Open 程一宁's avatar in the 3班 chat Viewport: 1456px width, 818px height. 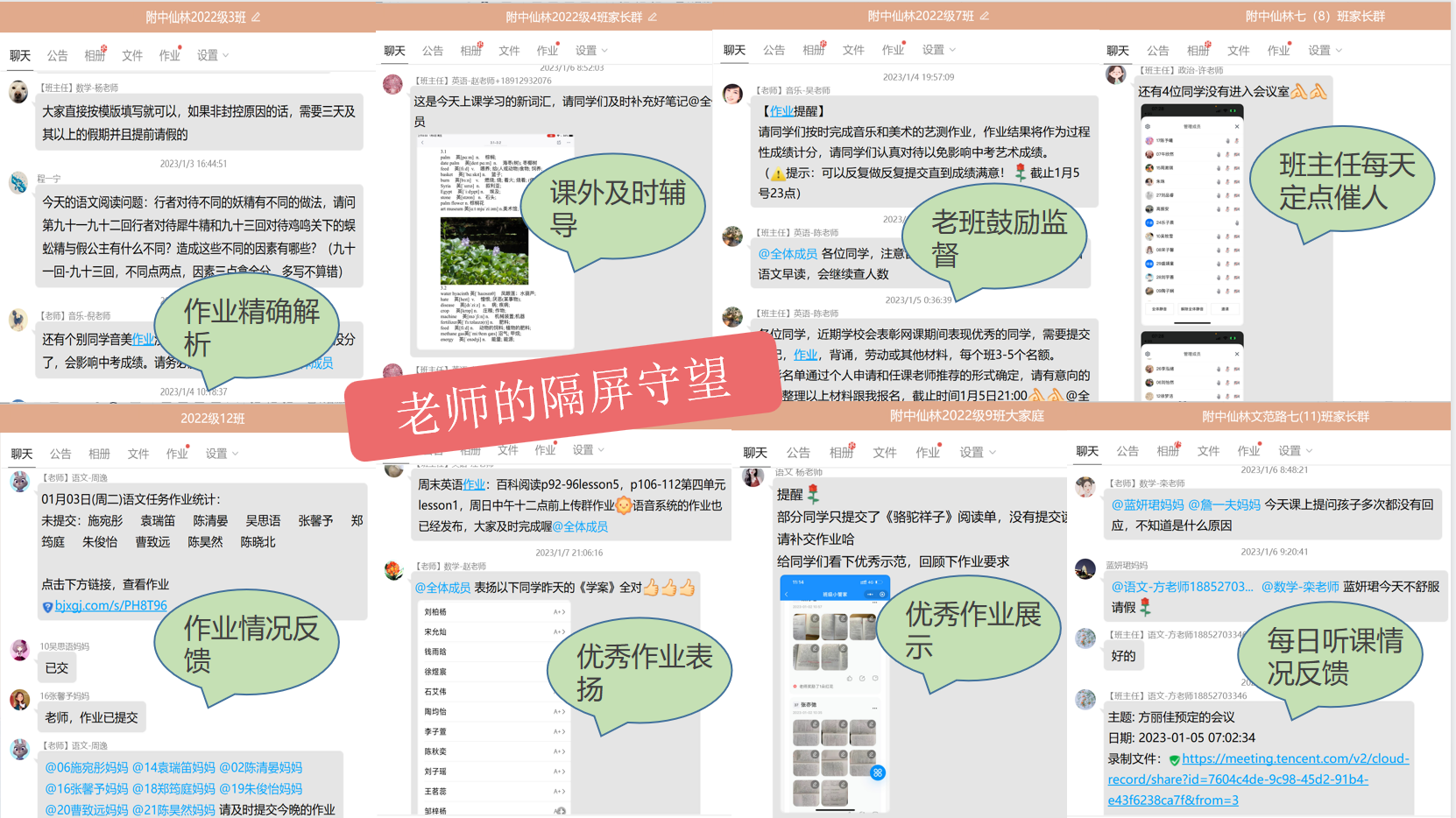click(x=18, y=182)
